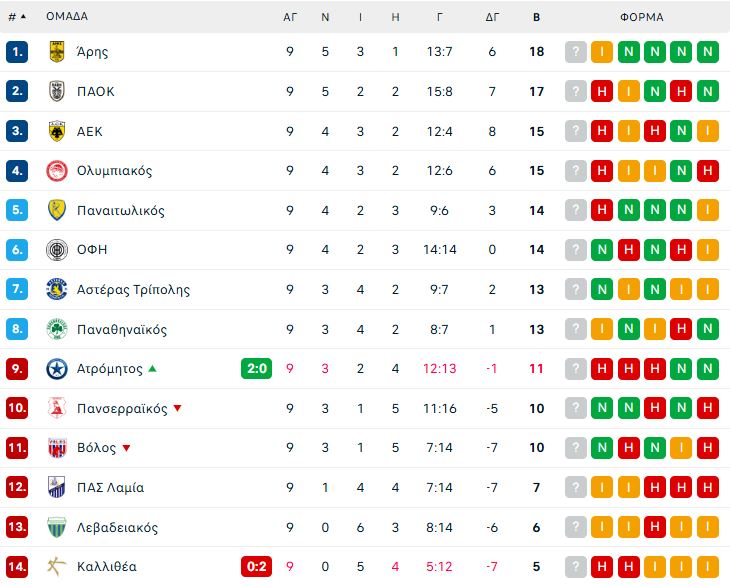The height and width of the screenshot is (586, 730).
Task: Open the Αστέρας Τρίπολης team link
Action: coord(133,290)
